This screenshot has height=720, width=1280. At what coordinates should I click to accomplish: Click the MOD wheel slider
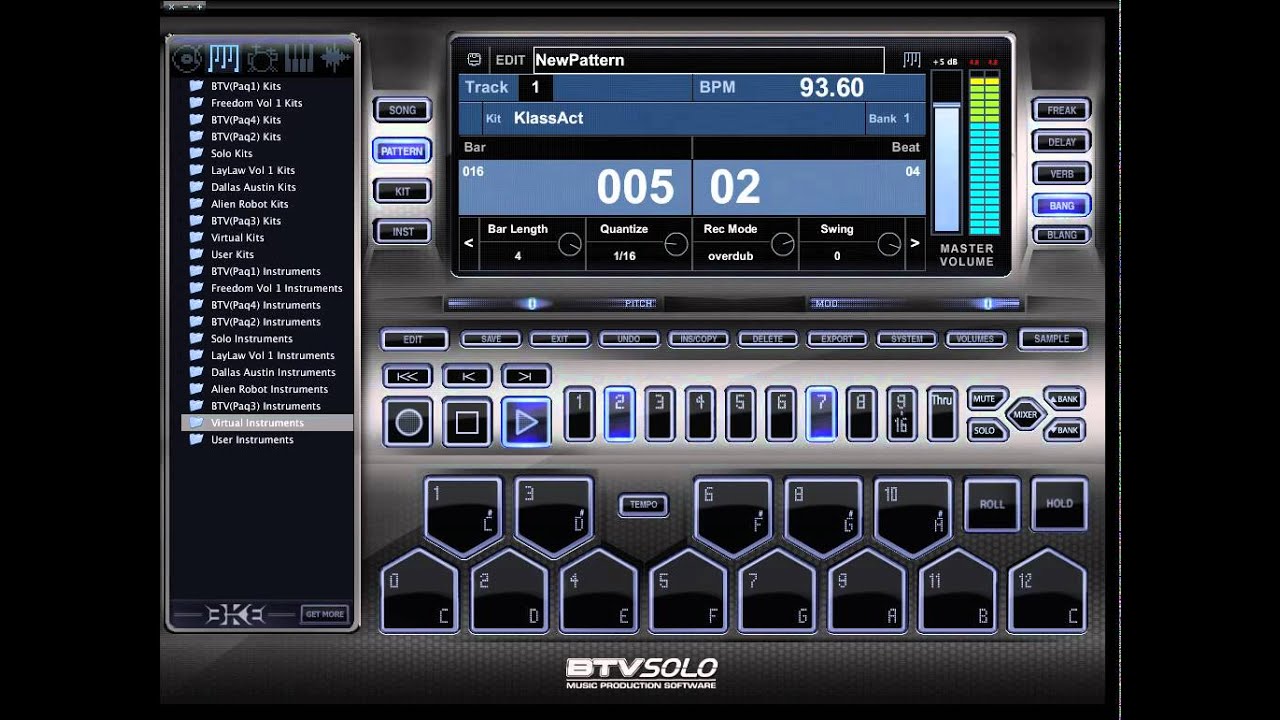915,303
